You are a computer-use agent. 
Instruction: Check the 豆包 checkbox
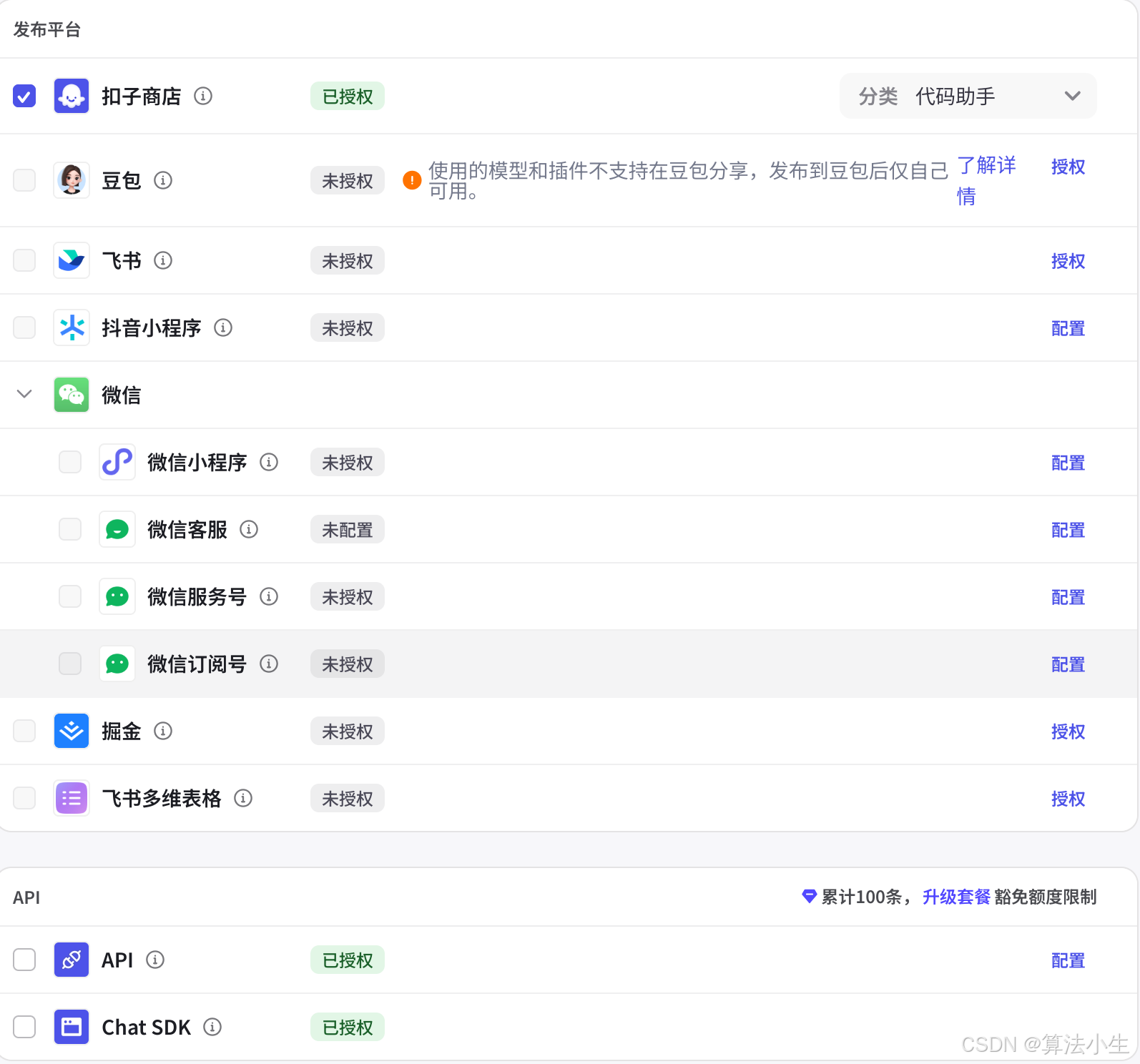pos(24,180)
